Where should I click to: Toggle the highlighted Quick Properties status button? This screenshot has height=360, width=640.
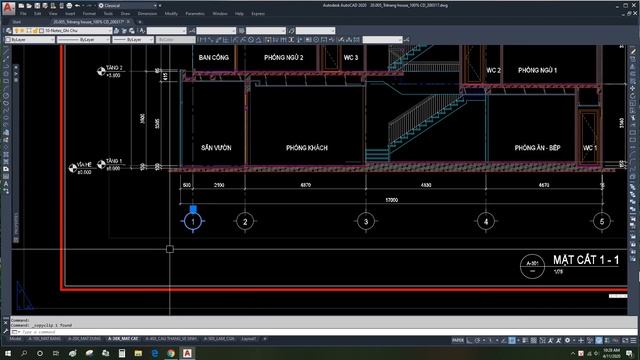(x=599, y=340)
